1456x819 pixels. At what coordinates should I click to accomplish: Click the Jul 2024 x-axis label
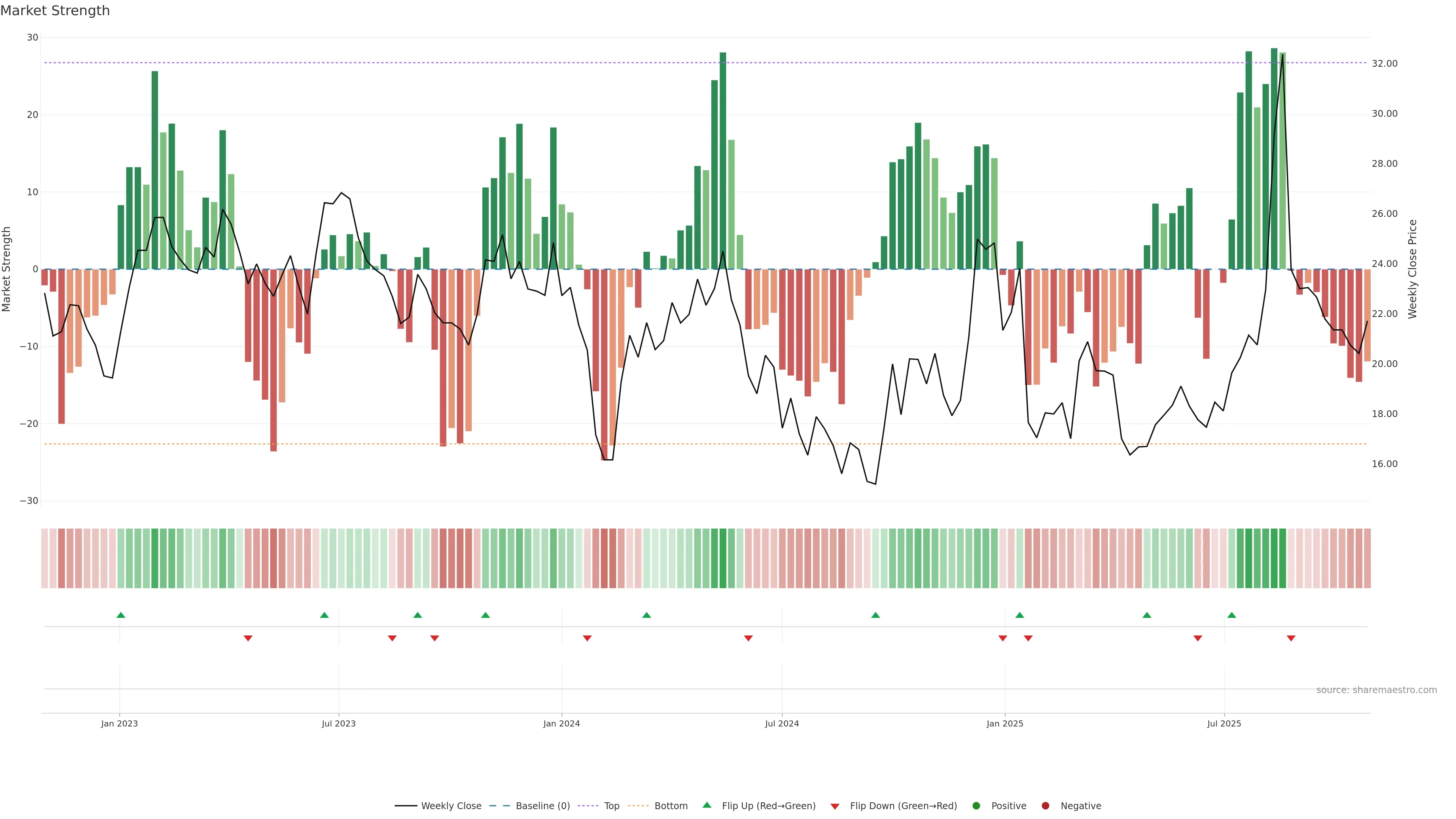pyautogui.click(x=782, y=723)
